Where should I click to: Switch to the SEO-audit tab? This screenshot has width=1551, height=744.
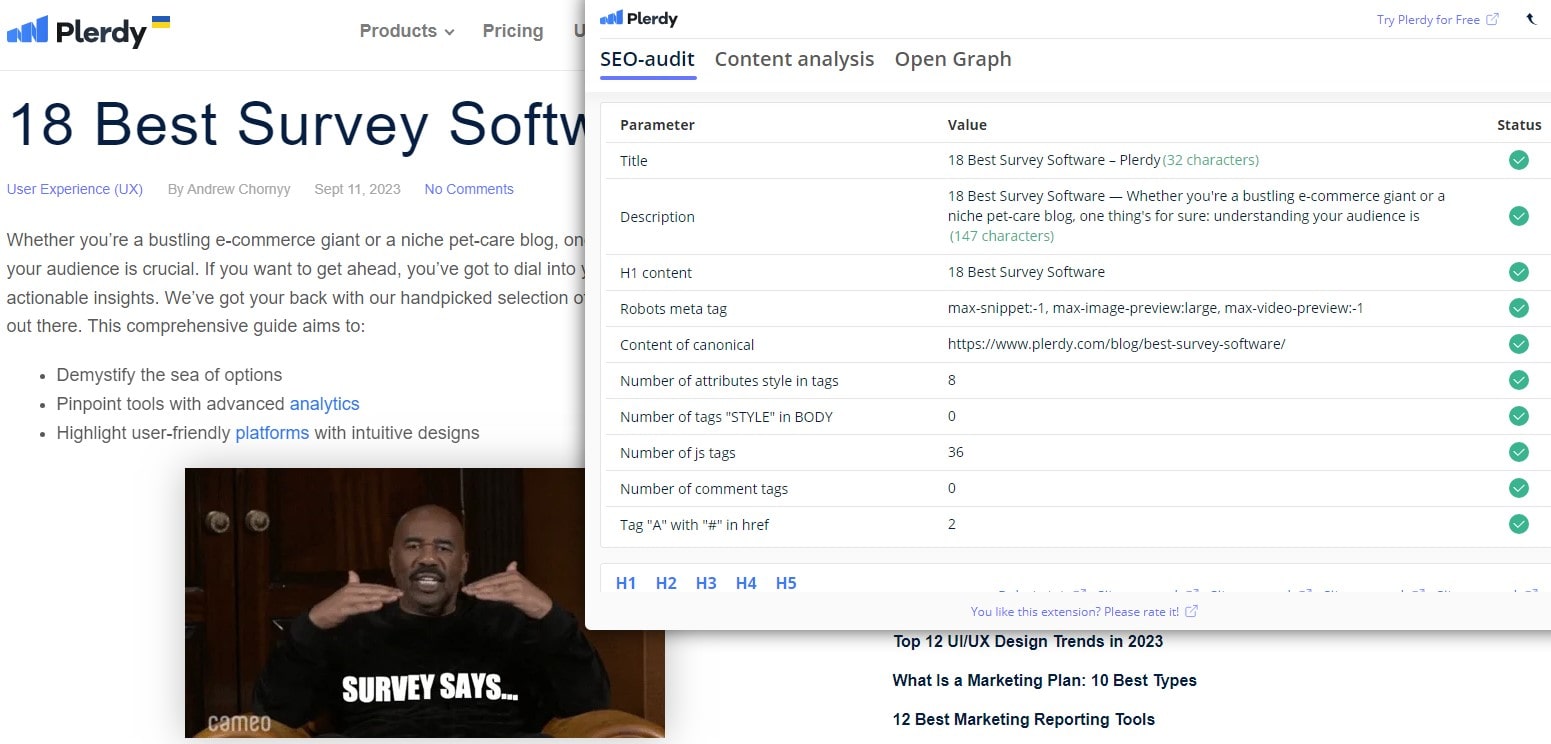[647, 59]
